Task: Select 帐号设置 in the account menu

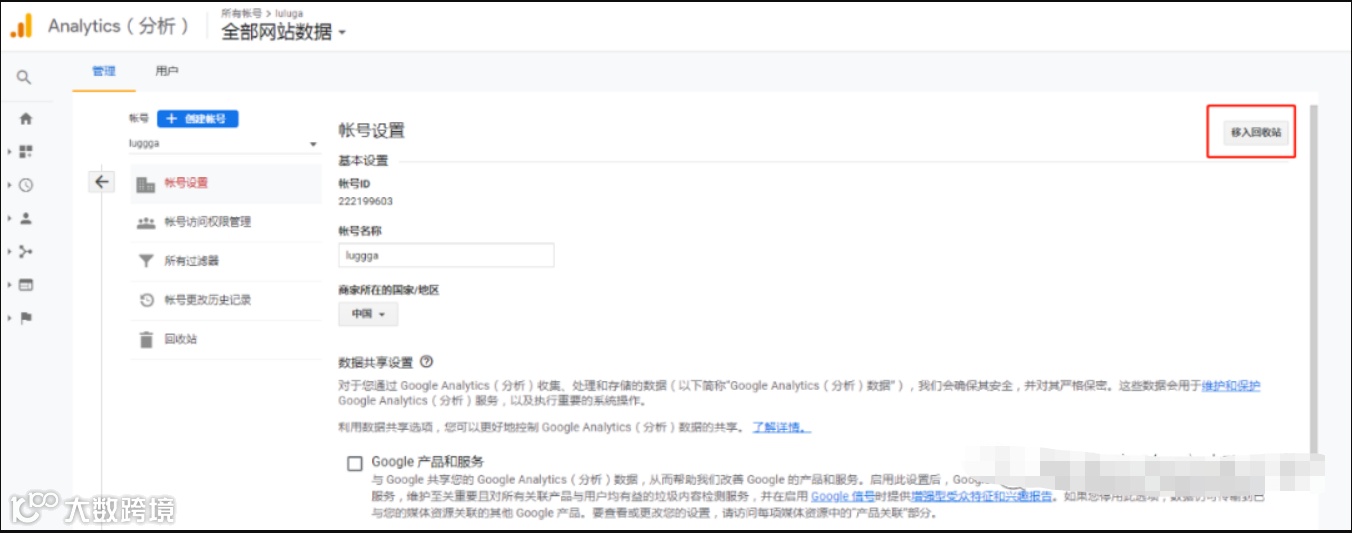Action: 225,183
